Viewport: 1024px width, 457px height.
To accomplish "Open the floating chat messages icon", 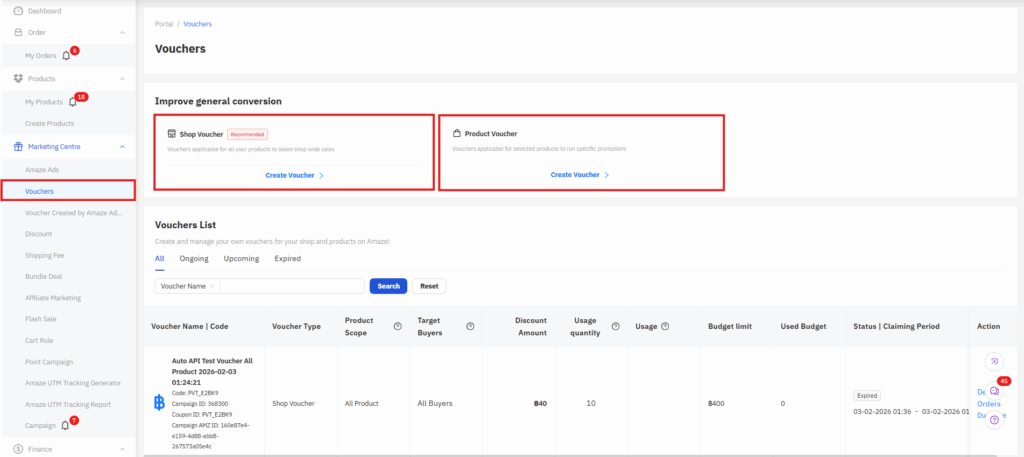I will (x=994, y=391).
